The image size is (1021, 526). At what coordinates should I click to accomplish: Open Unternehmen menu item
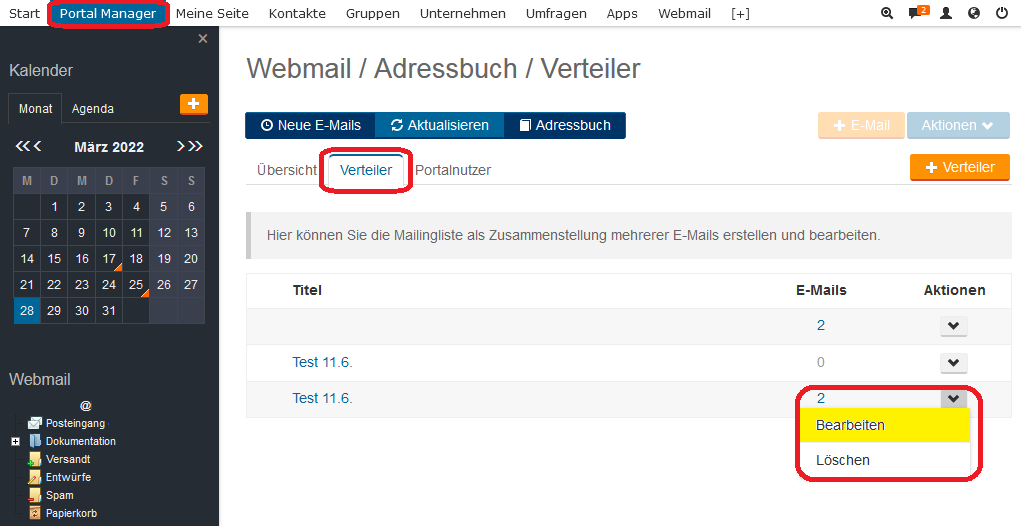pyautogui.click(x=462, y=14)
